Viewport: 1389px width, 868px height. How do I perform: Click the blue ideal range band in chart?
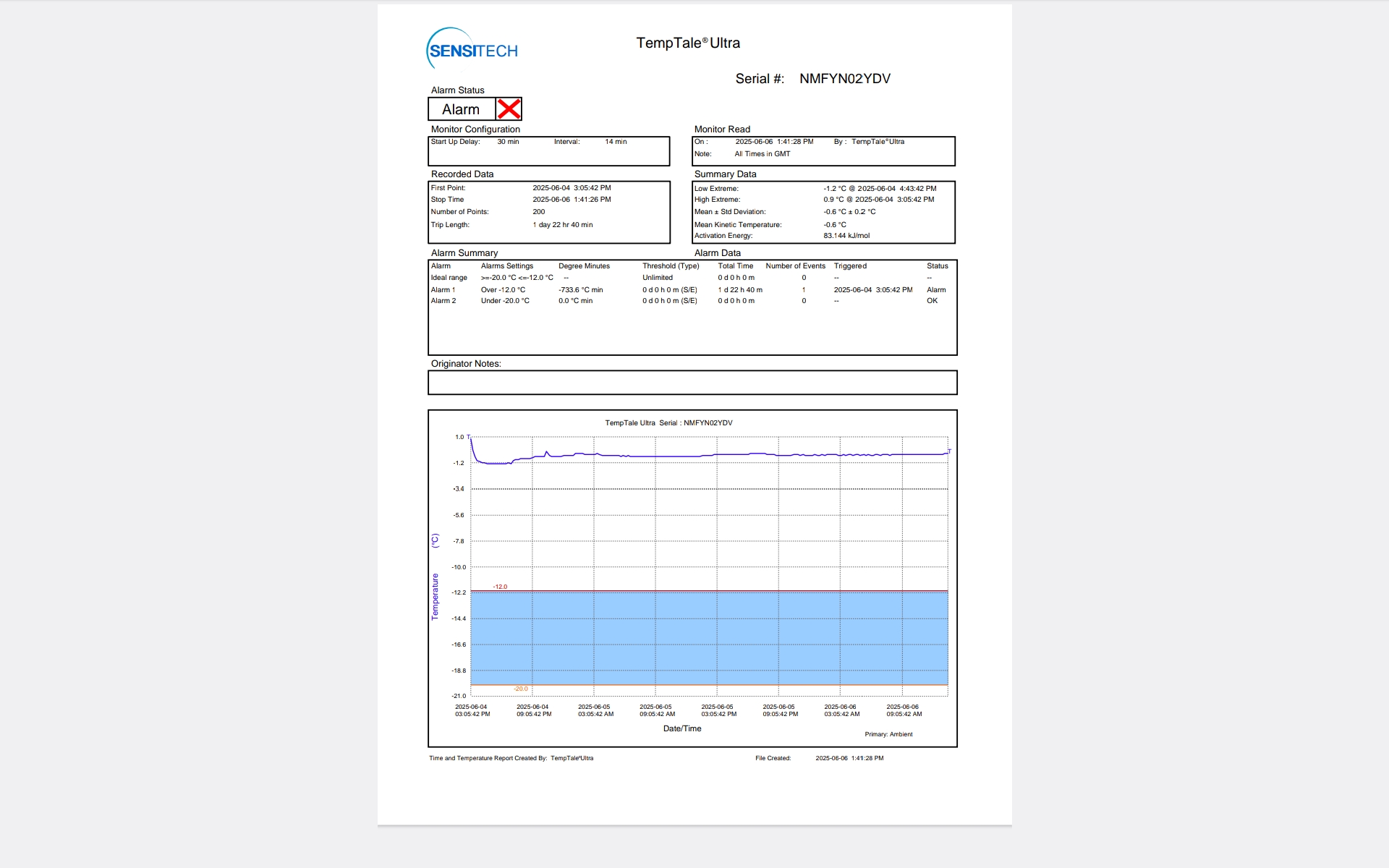pos(709,638)
